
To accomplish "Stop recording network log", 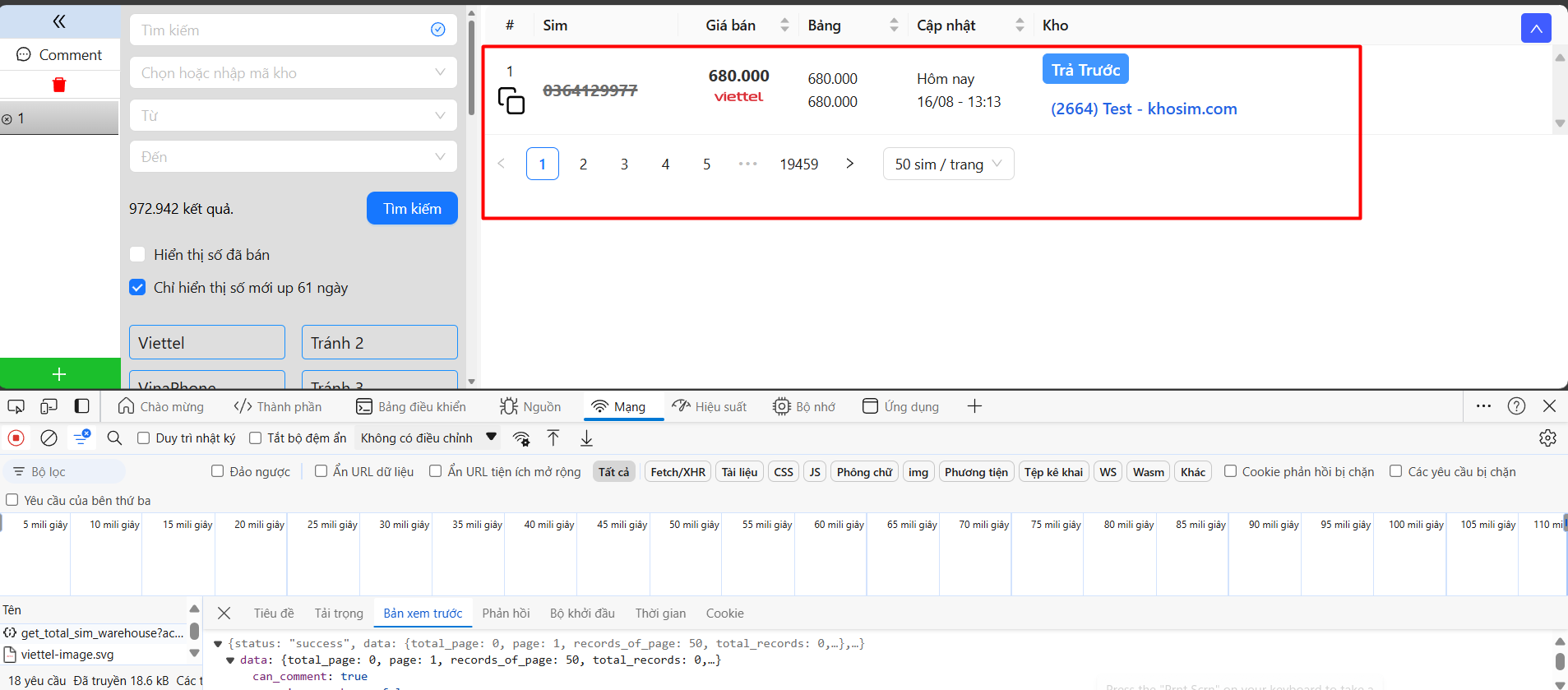I will (16, 438).
